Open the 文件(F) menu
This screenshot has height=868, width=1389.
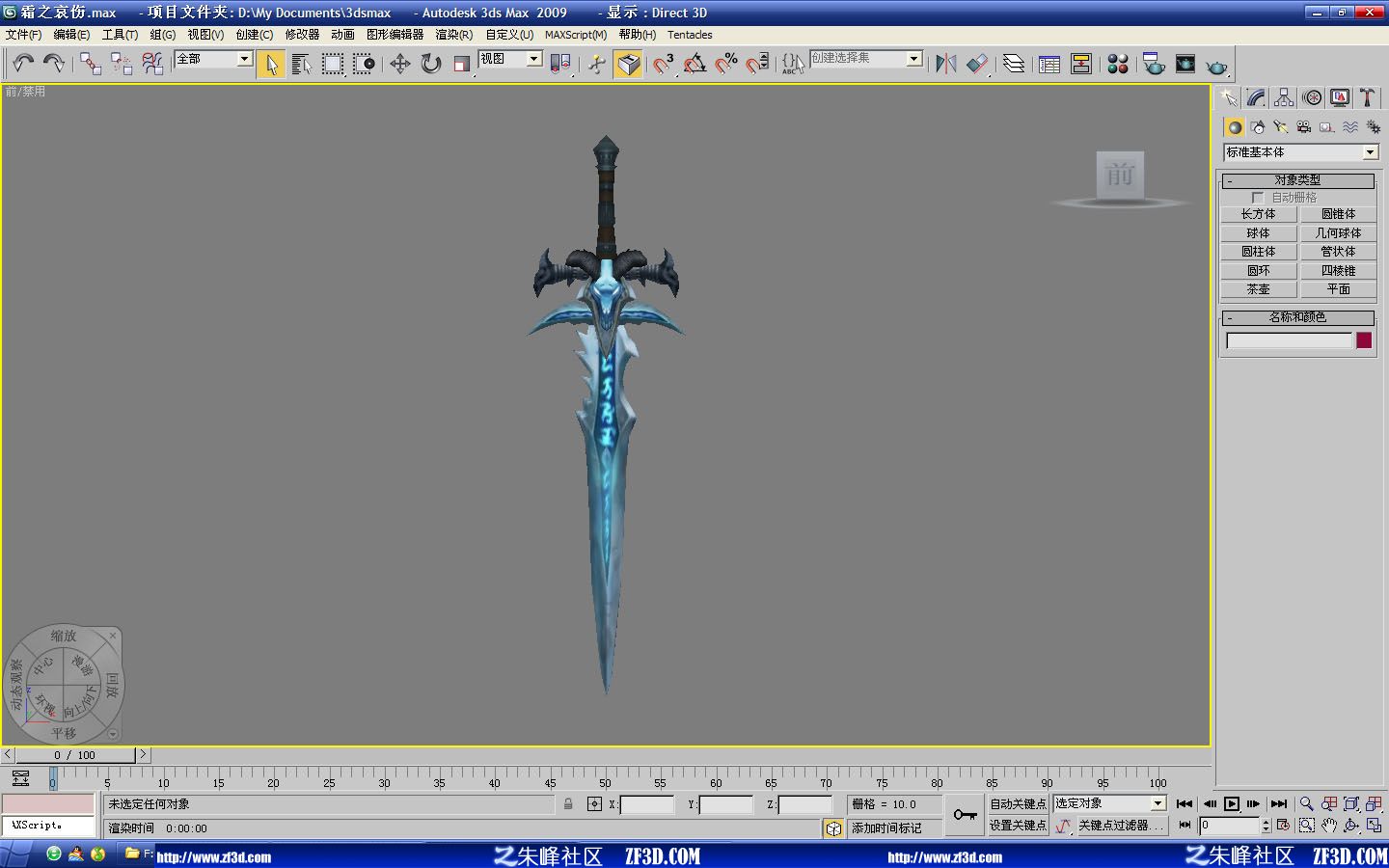pos(23,35)
